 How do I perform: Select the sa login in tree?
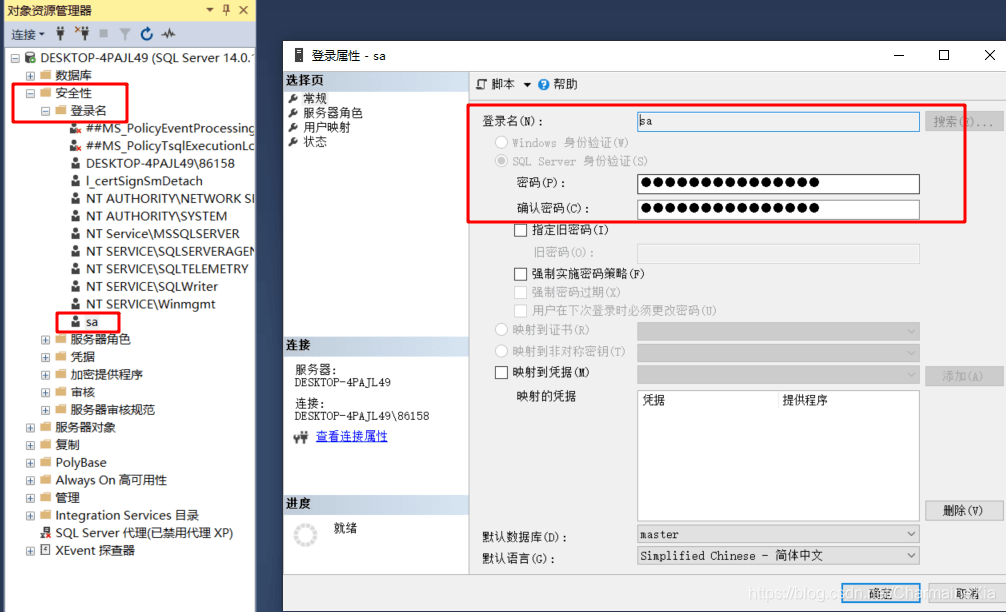91,322
